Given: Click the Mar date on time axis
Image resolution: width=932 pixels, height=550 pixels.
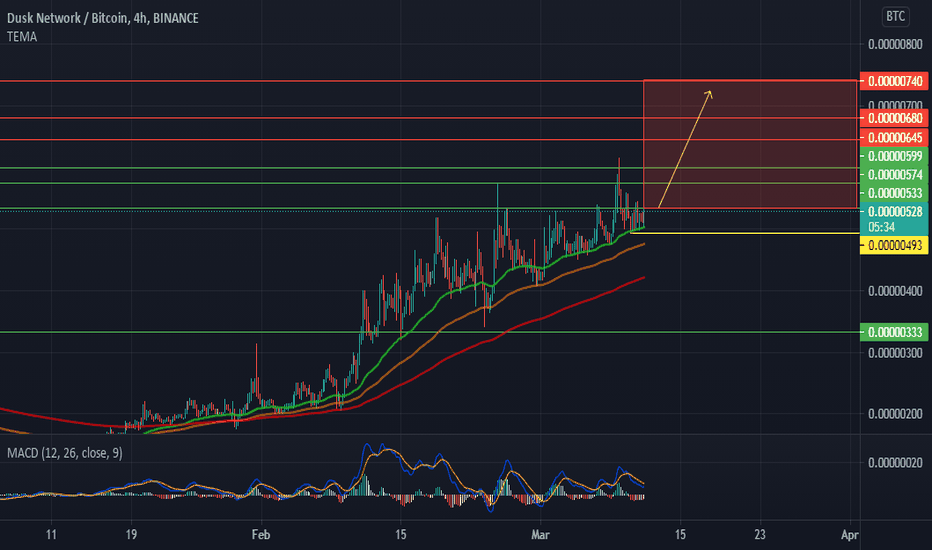Looking at the screenshot, I should 540,535.
